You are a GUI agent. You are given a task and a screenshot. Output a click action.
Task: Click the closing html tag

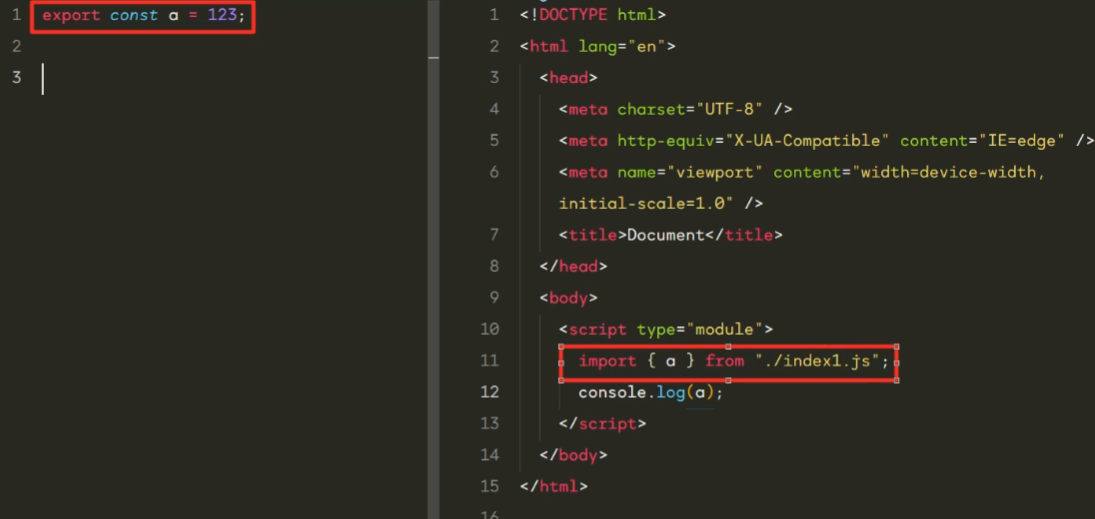pyautogui.click(x=554, y=486)
